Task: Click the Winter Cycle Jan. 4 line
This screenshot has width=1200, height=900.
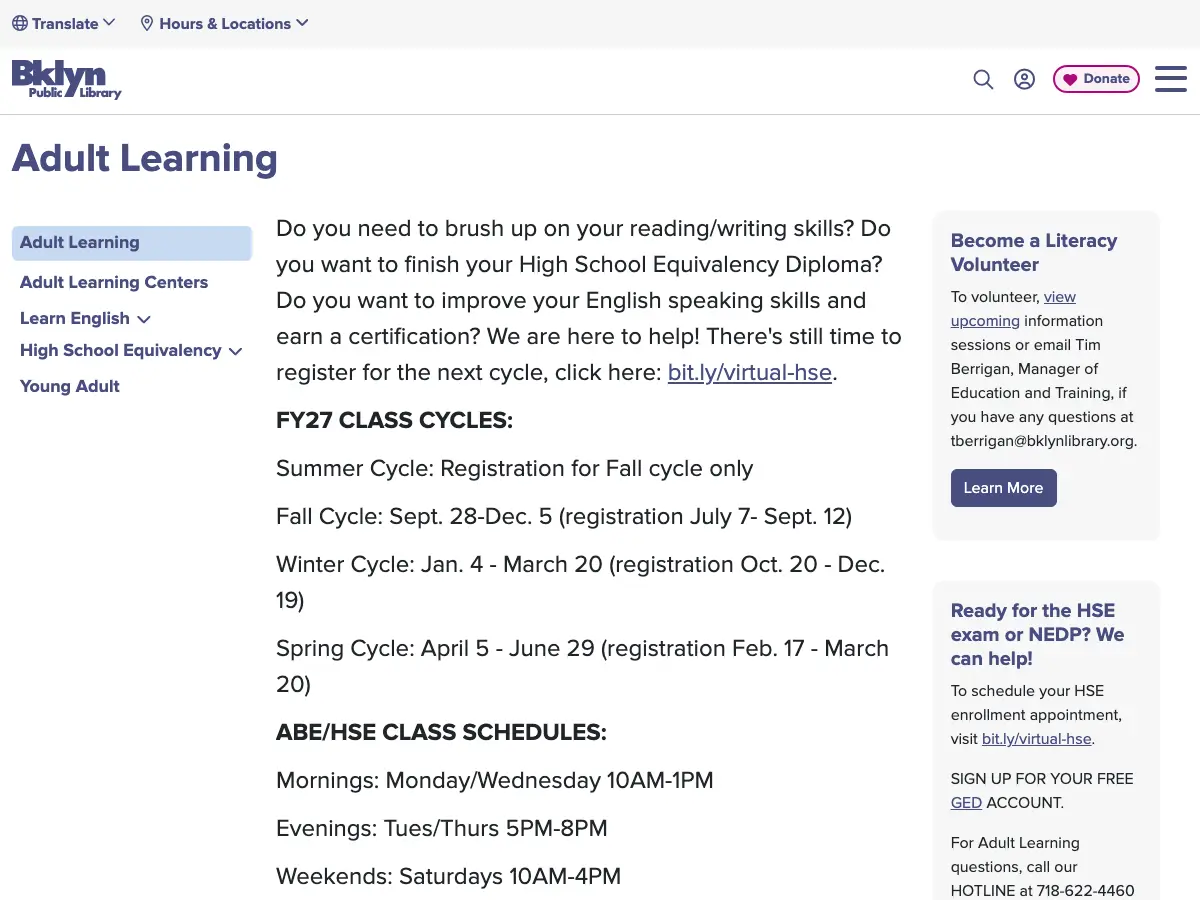Action: point(580,582)
